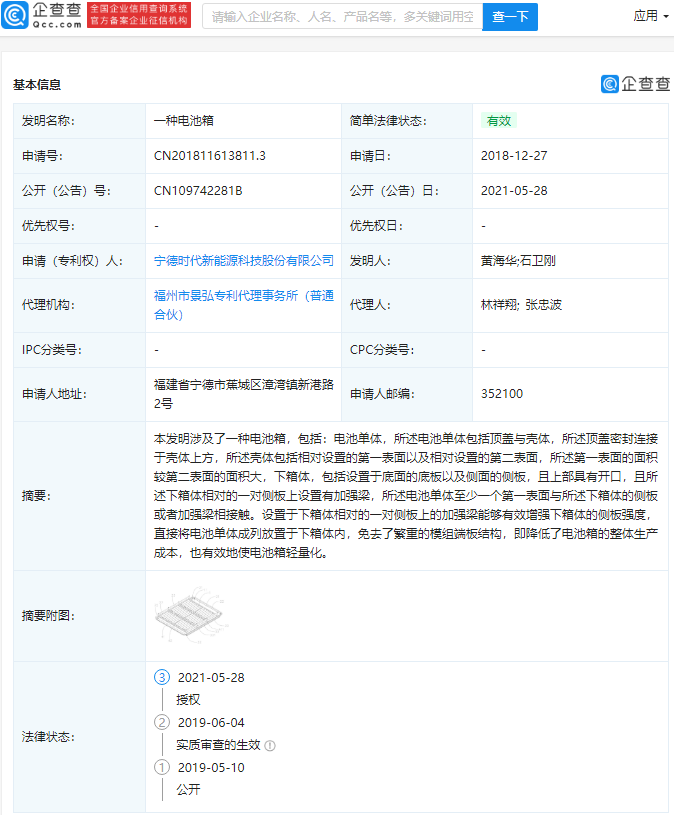
Task: Click the application number CN201811613811.3
Action: pyautogui.click(x=209, y=156)
